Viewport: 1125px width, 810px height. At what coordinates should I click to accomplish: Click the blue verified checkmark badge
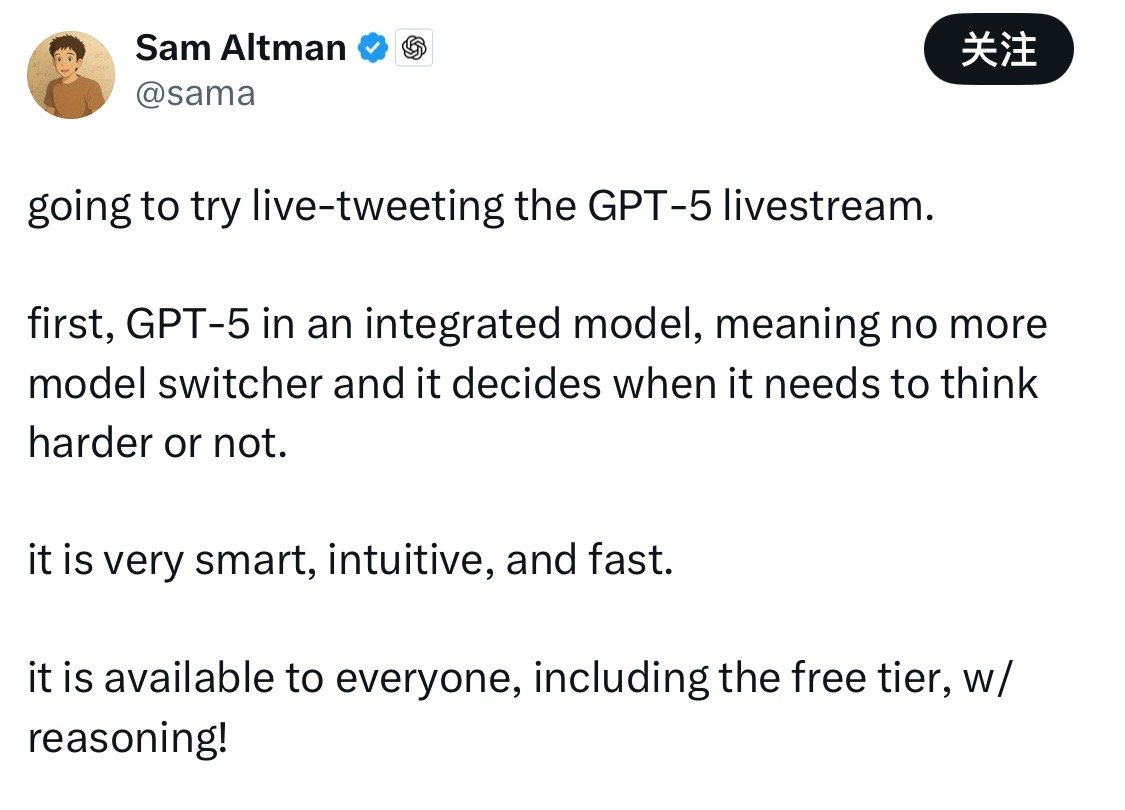point(373,48)
